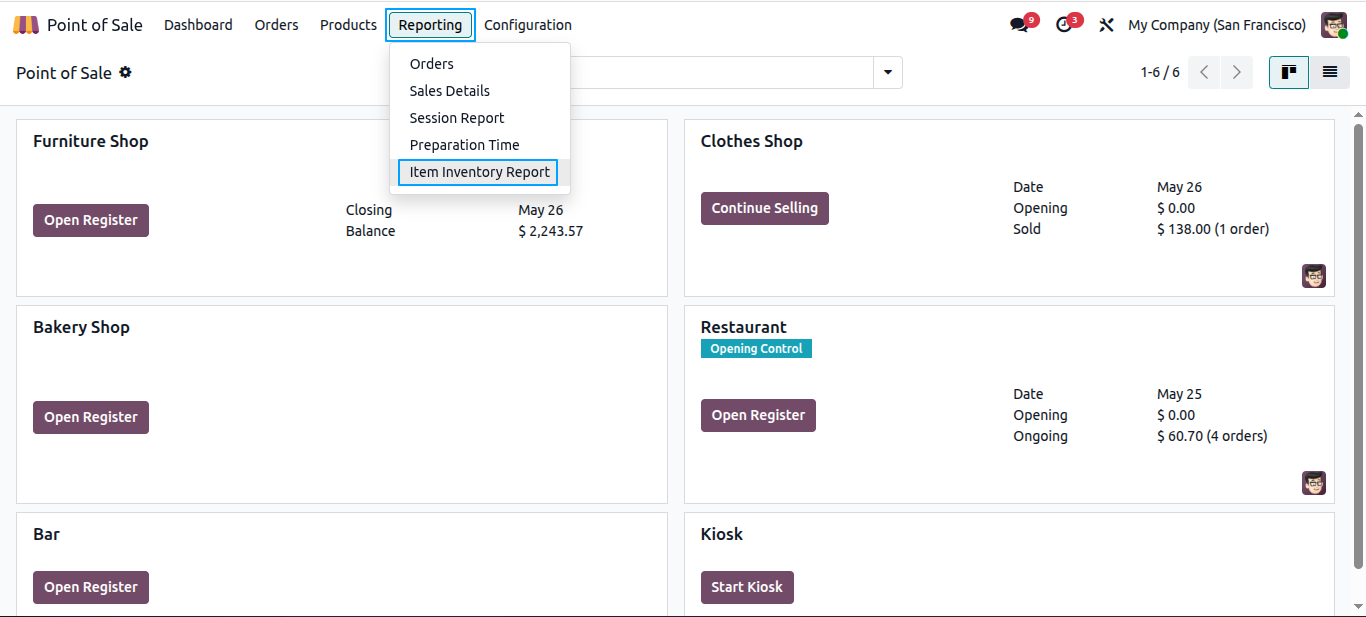
Task: Select Item Inventory Report menu entry
Action: point(479,172)
